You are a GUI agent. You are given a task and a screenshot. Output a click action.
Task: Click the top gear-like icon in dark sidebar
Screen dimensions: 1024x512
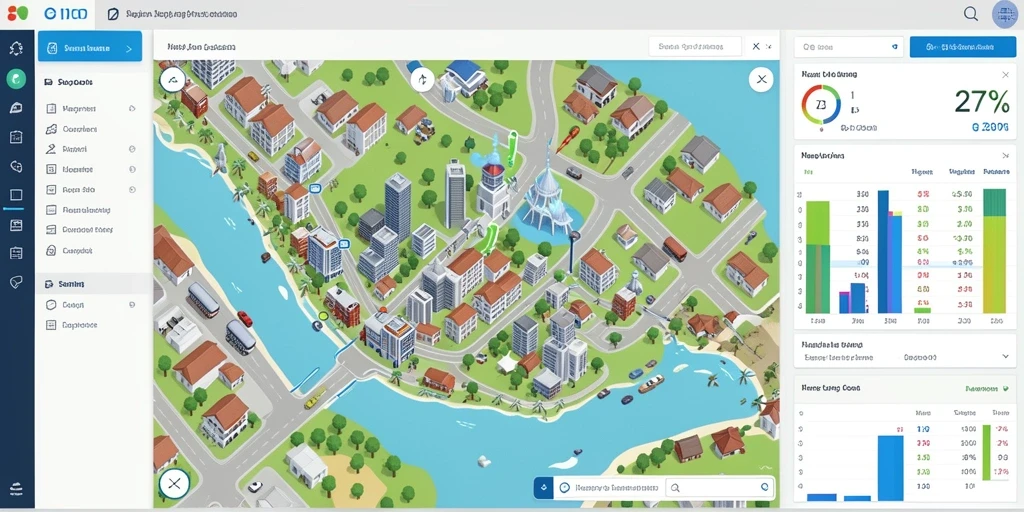click(x=16, y=48)
